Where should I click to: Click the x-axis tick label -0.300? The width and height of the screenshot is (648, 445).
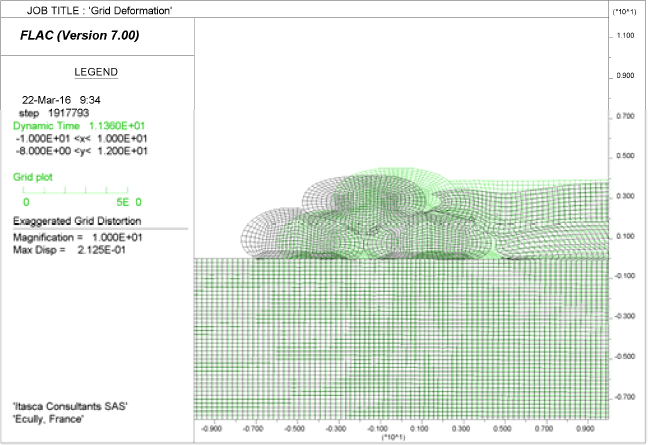(336, 428)
